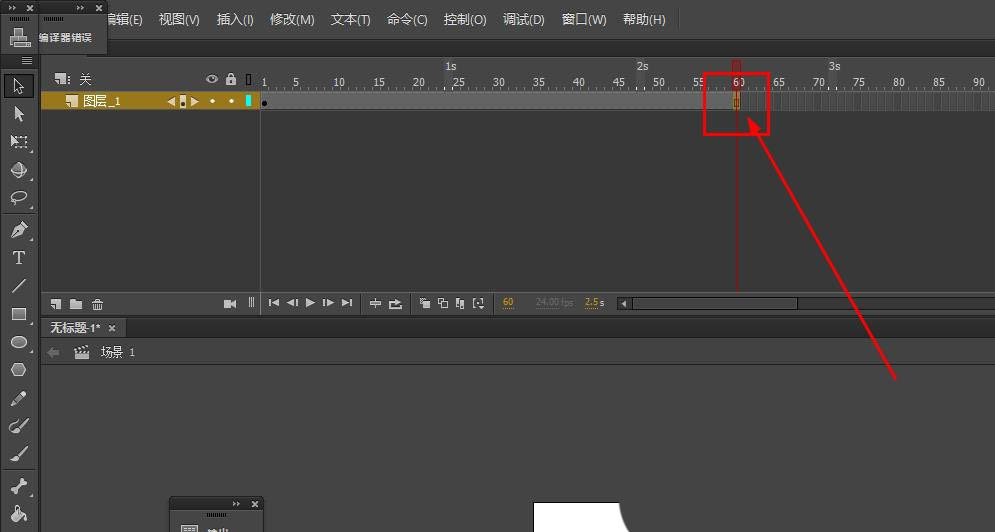Select the Pen tool
995x532 pixels.
point(18,229)
